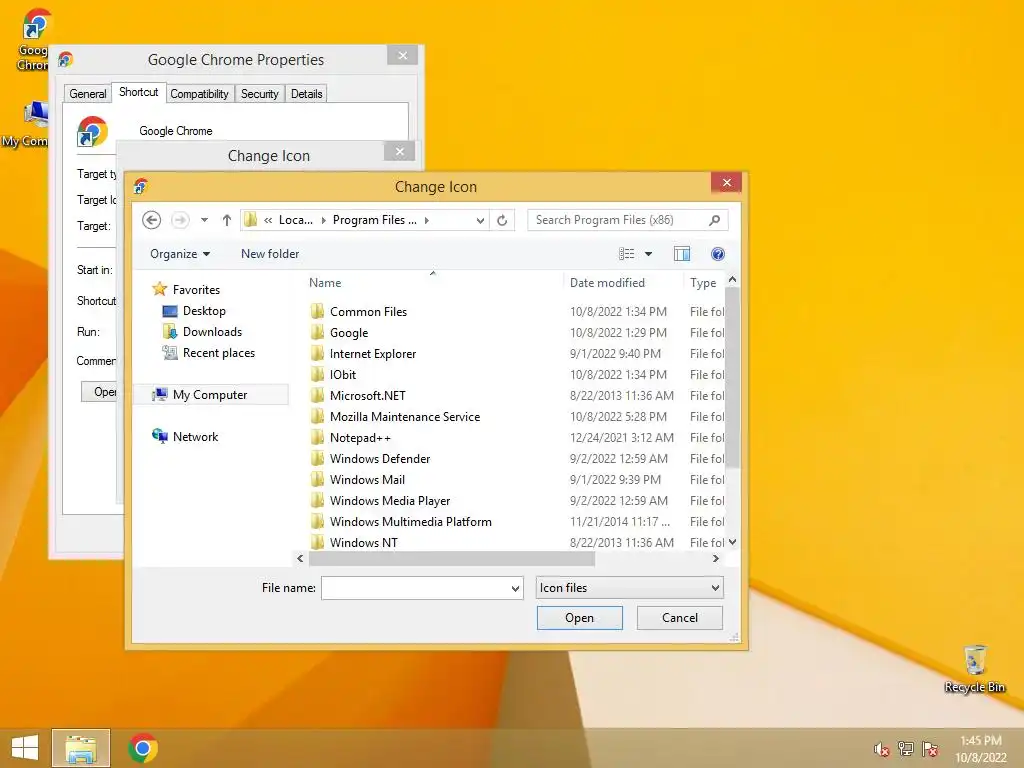Refresh the Program Files folder view

pyautogui.click(x=502, y=220)
